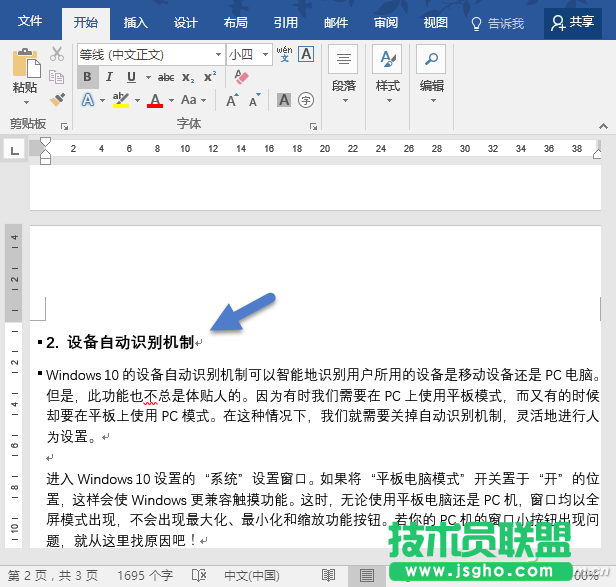616x587 pixels.
Task: Click the 1695 个字 word count
Action: click(x=146, y=576)
